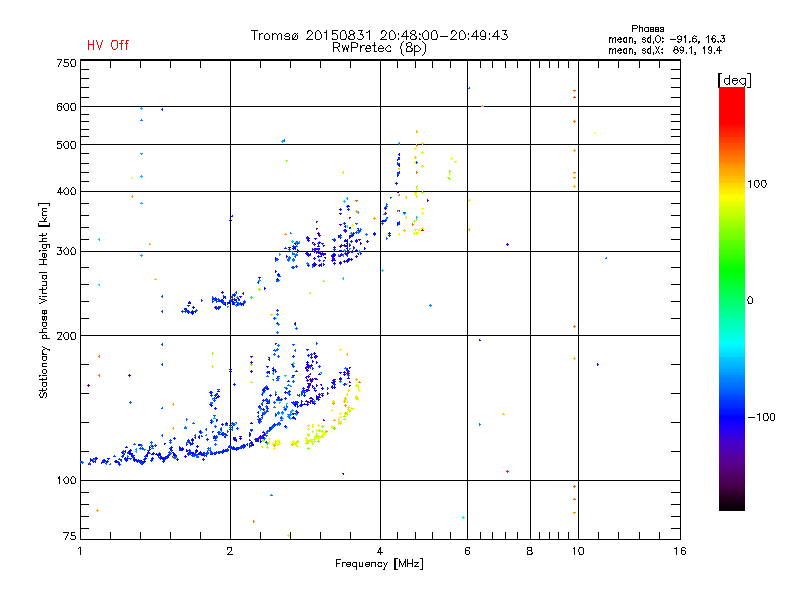Click the yellow-green X-mode cluster near 3 MHz
The height and width of the screenshot is (600, 800).
[x=315, y=435]
